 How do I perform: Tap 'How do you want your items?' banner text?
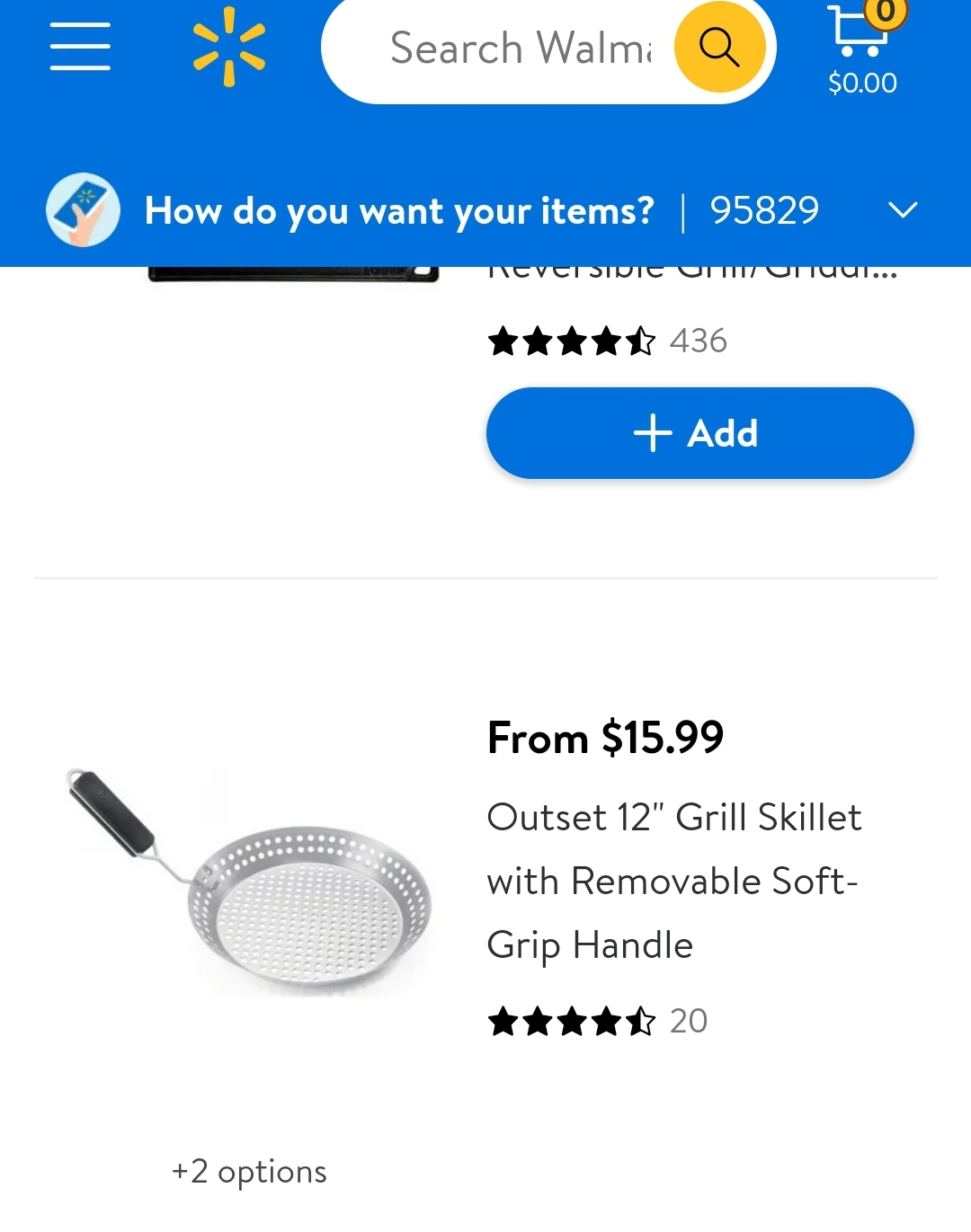pos(399,211)
